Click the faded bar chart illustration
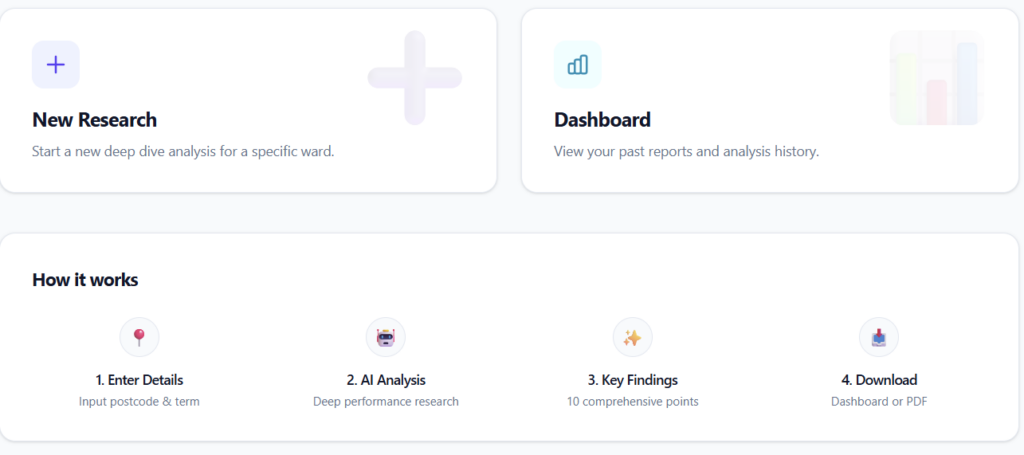Image resolution: width=1024 pixels, height=455 pixels. (937, 78)
